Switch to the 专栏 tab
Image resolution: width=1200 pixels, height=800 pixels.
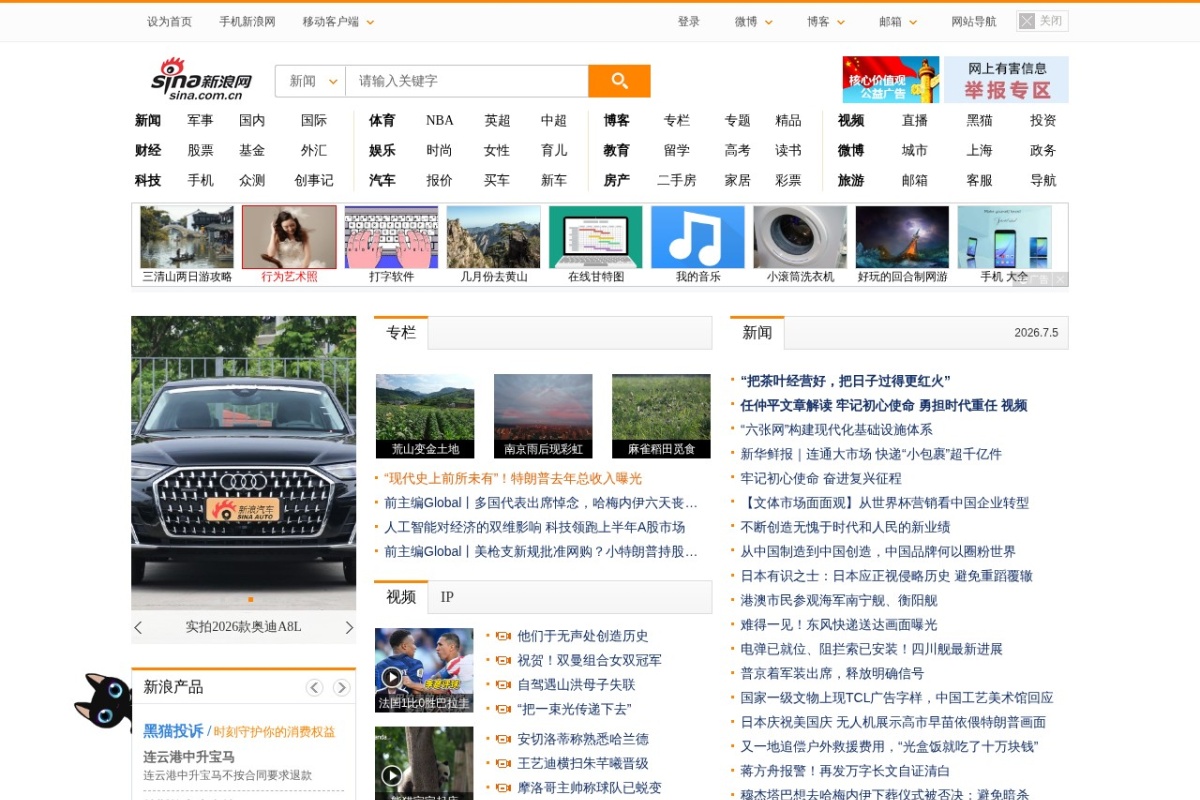(x=401, y=333)
